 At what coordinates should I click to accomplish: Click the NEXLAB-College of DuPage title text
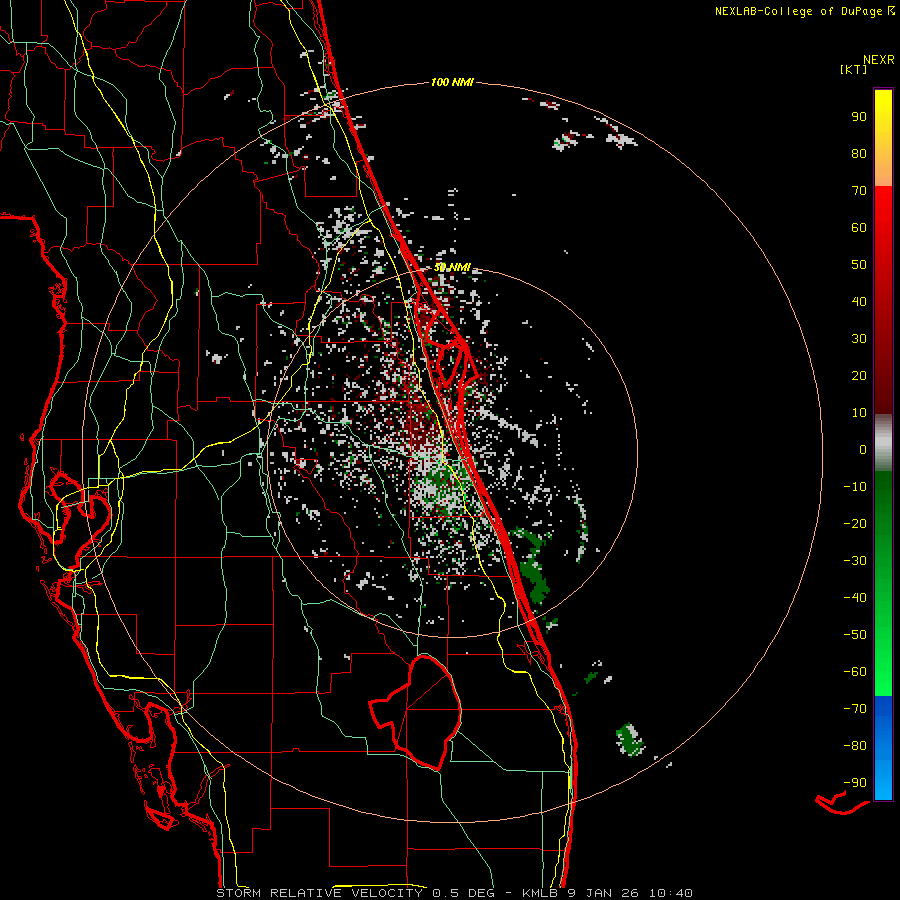(804, 11)
